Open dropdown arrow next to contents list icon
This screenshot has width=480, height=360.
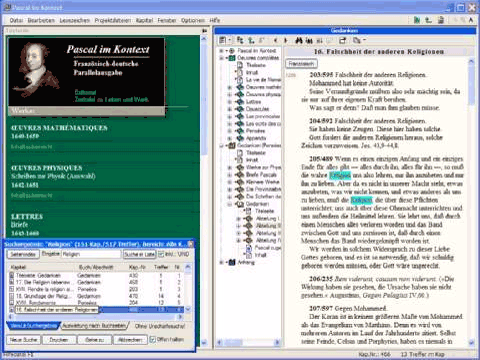pyautogui.click(x=230, y=40)
